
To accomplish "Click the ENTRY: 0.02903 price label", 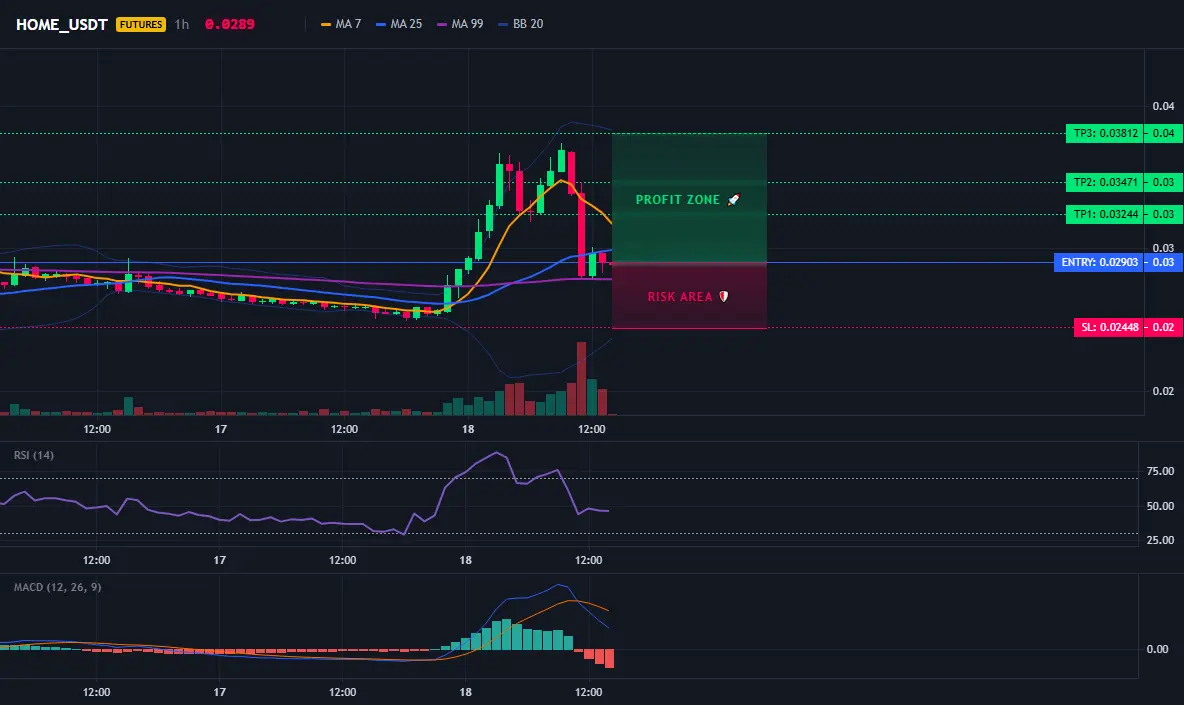I will click(x=1099, y=263).
